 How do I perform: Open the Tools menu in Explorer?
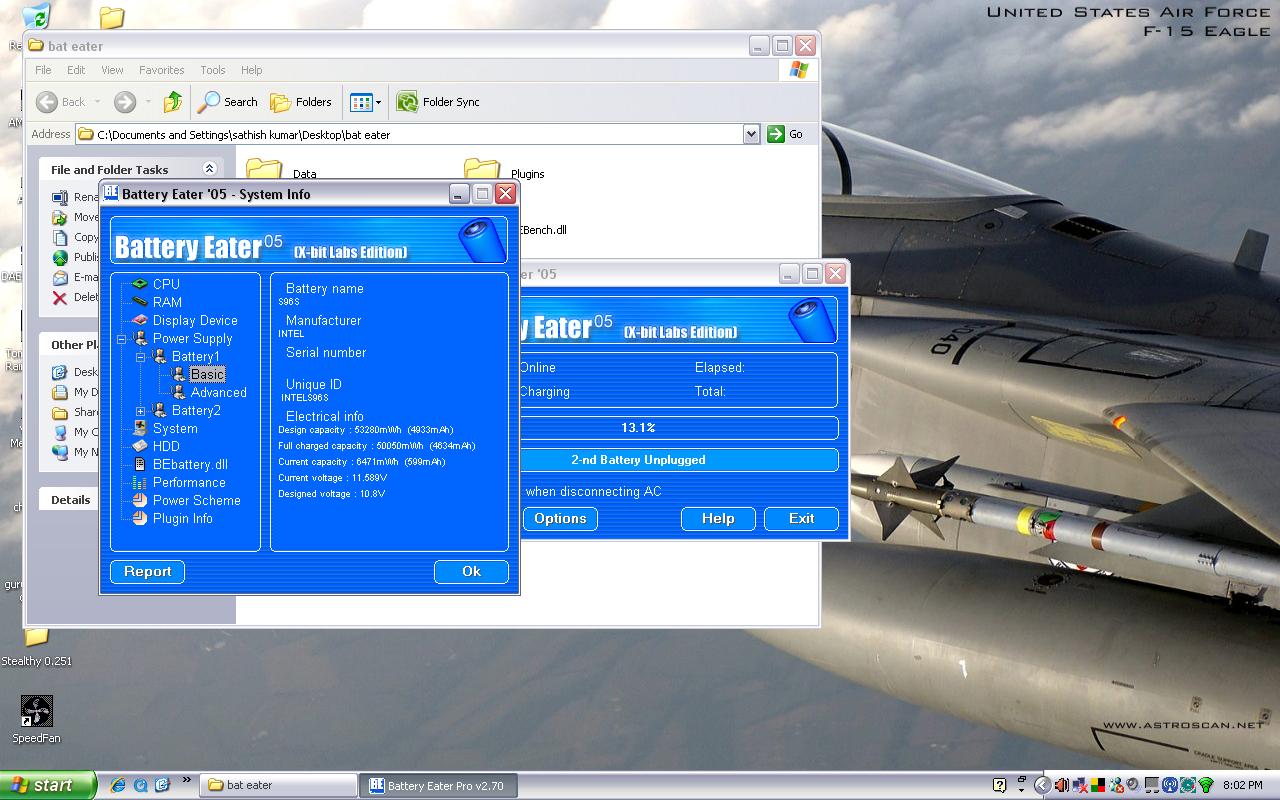[213, 70]
